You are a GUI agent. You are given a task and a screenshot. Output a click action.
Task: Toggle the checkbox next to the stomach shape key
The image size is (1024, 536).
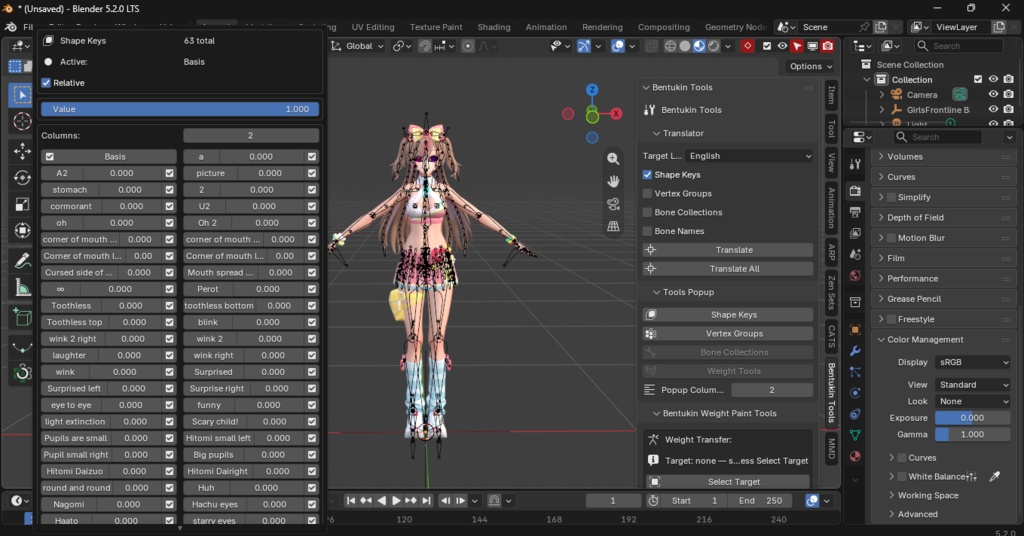point(170,189)
